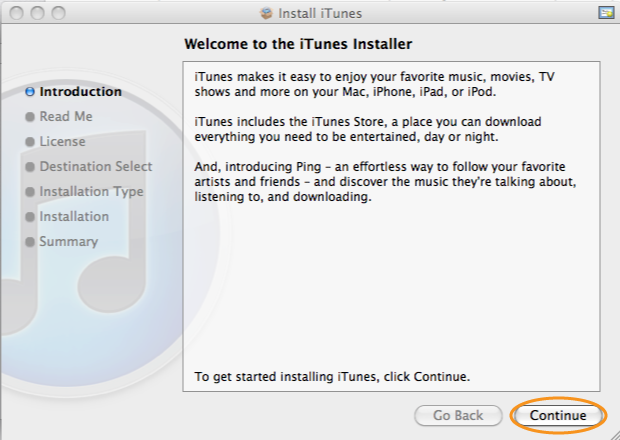Click the Go Back button
The image size is (620, 440).
[458, 415]
